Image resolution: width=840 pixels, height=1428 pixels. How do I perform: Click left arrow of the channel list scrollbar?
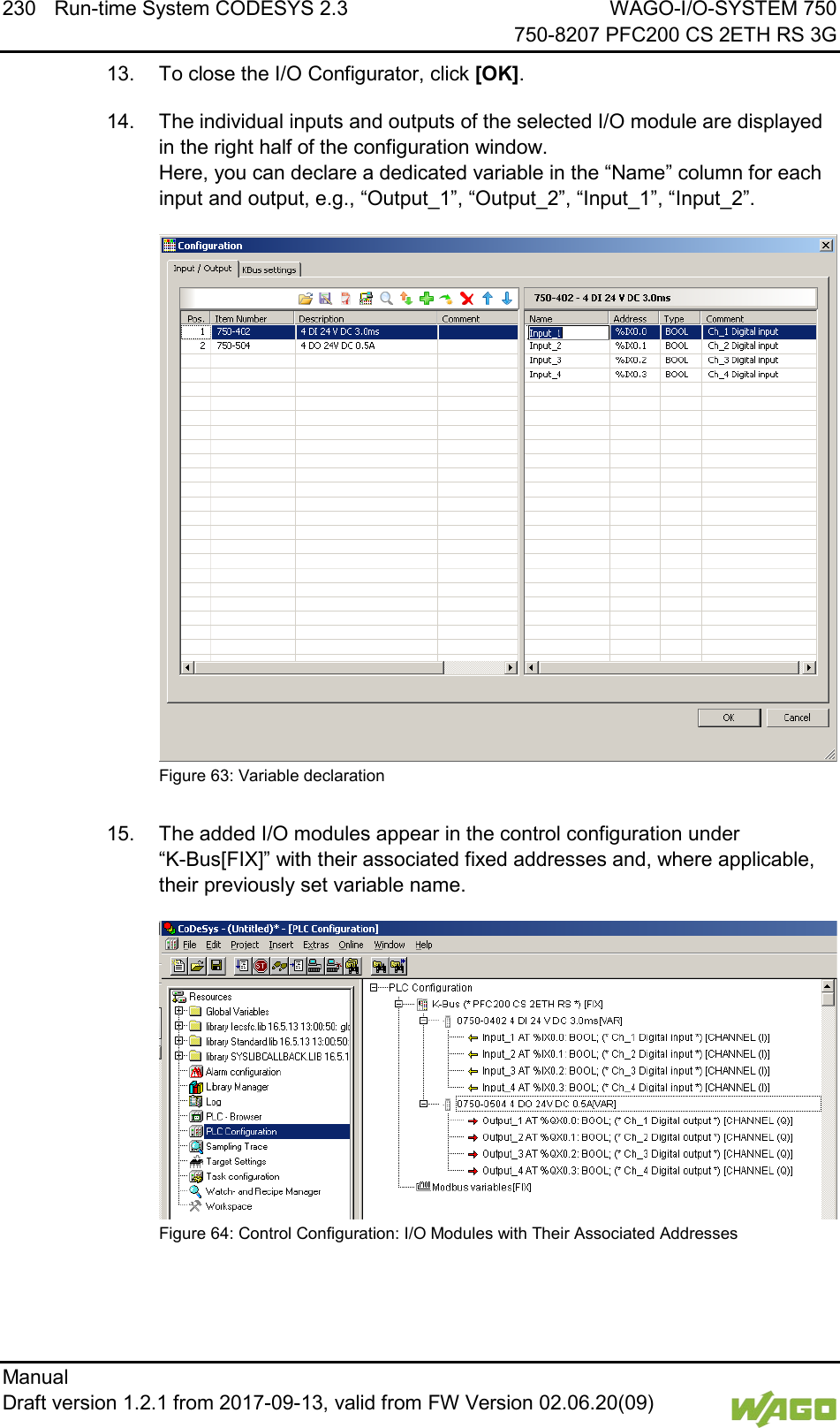(x=532, y=667)
